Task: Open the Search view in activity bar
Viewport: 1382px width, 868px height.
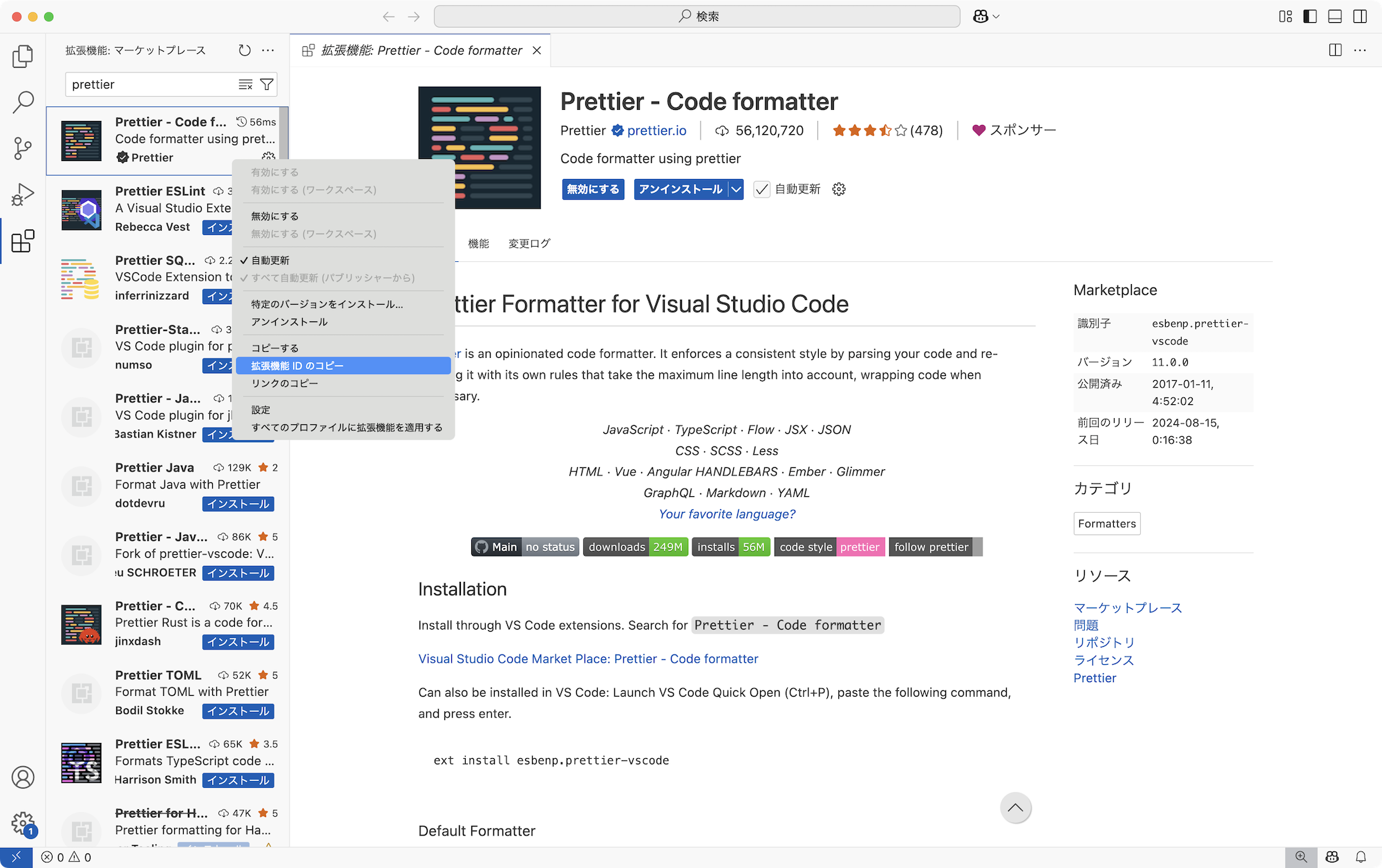Action: point(23,102)
